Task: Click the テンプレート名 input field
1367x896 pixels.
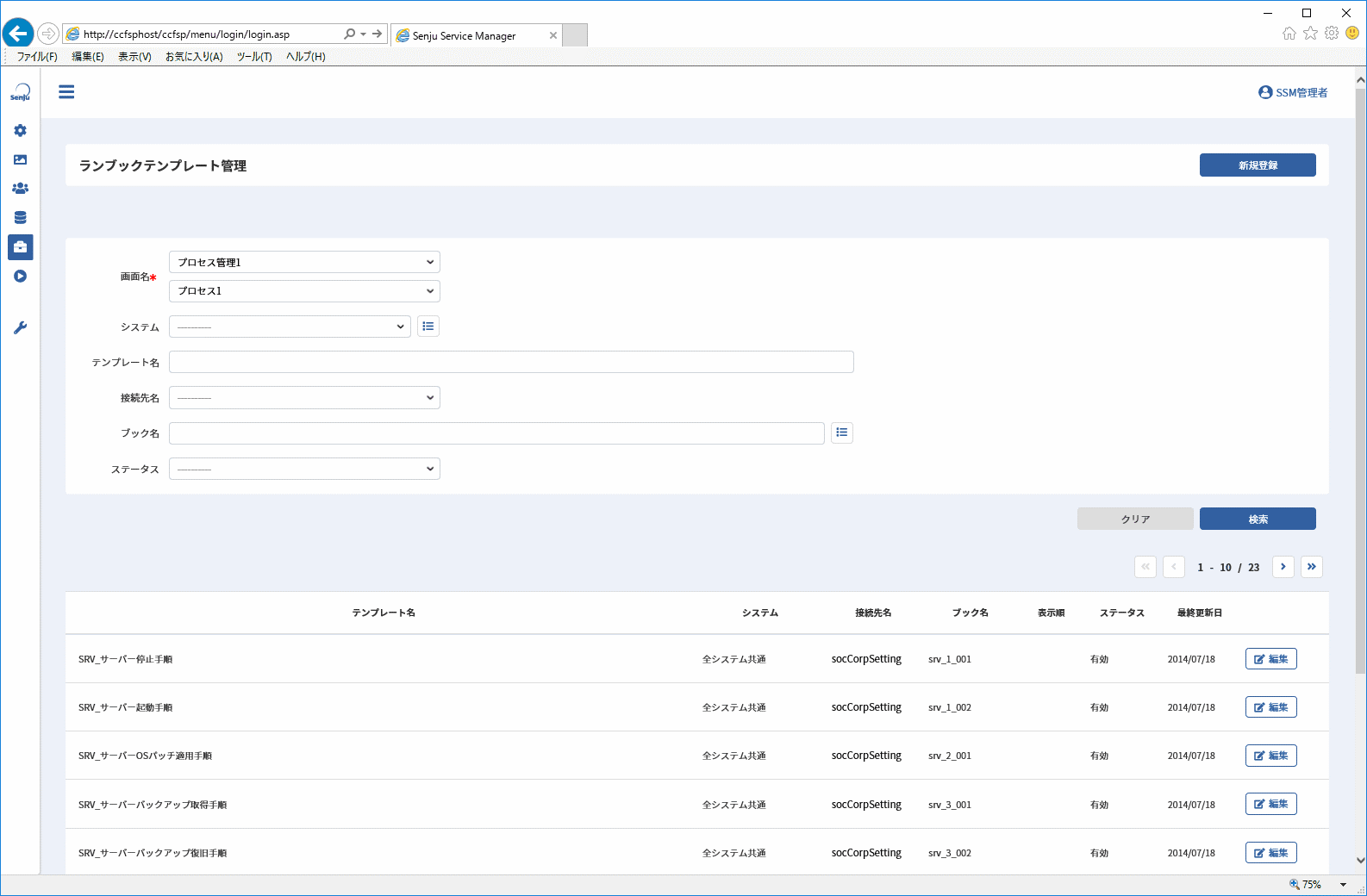Action: point(511,362)
